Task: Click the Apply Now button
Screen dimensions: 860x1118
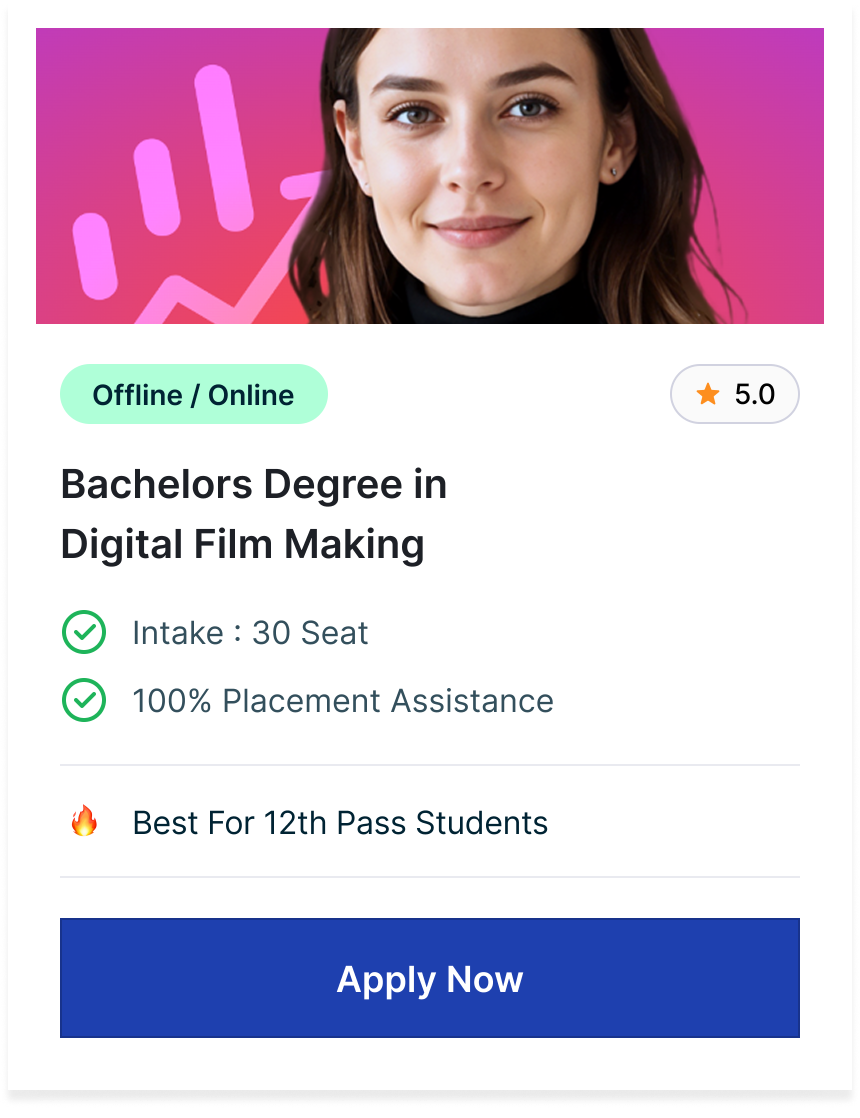Action: [x=430, y=978]
